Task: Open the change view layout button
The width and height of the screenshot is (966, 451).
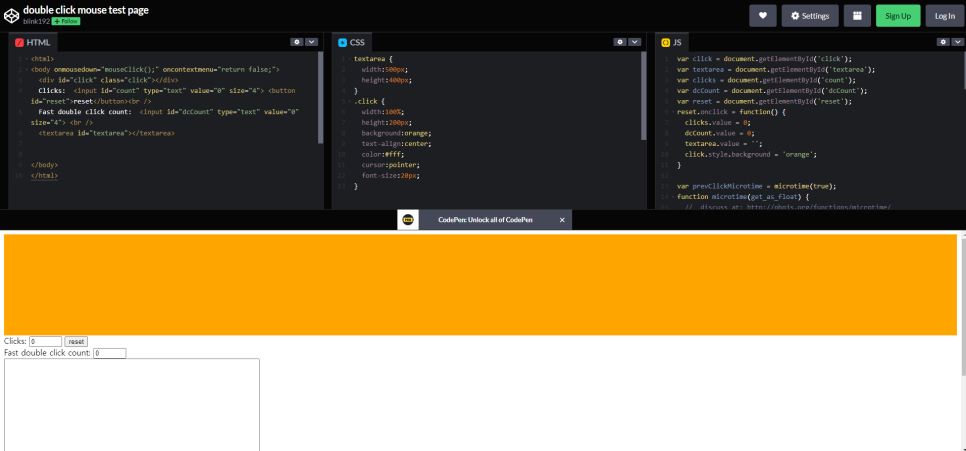Action: (x=857, y=16)
